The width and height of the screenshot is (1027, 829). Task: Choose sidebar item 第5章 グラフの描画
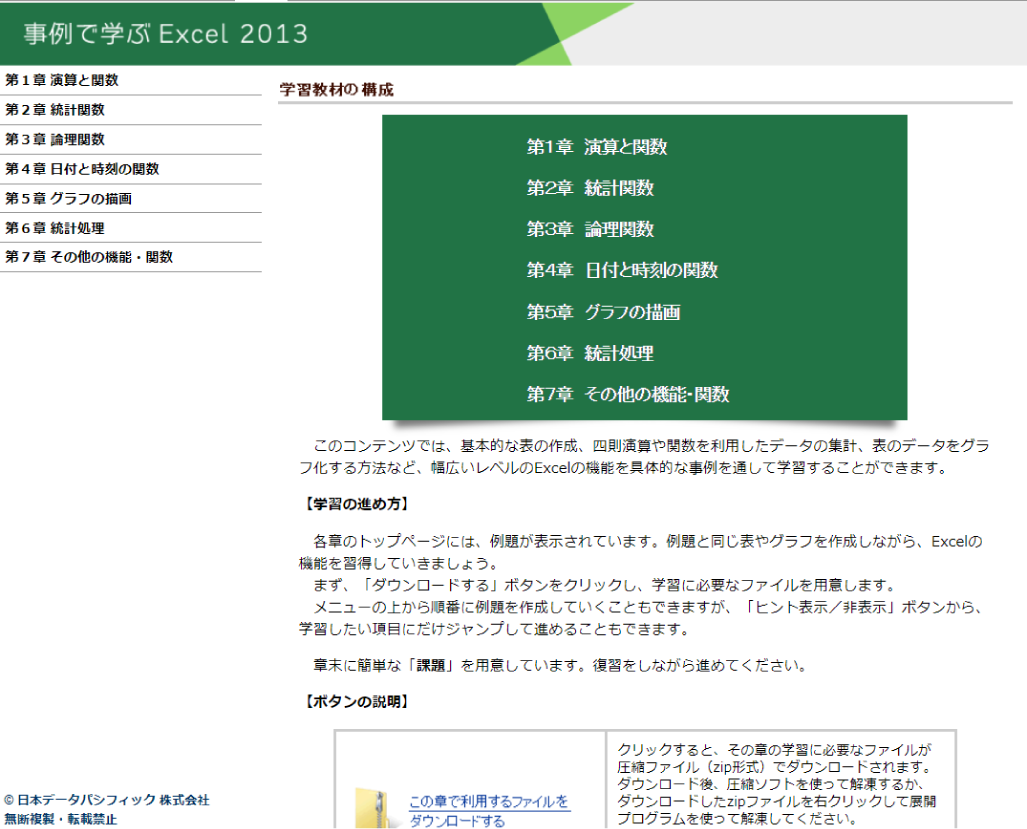tap(69, 199)
